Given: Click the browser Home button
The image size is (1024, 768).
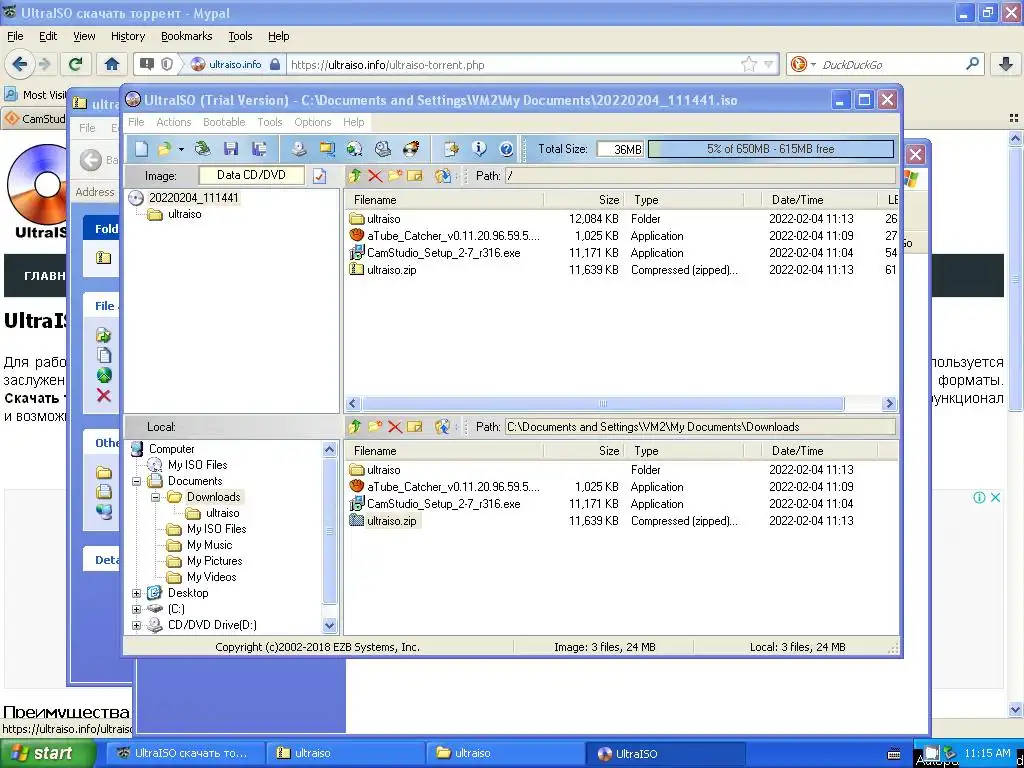Looking at the screenshot, I should (x=112, y=64).
